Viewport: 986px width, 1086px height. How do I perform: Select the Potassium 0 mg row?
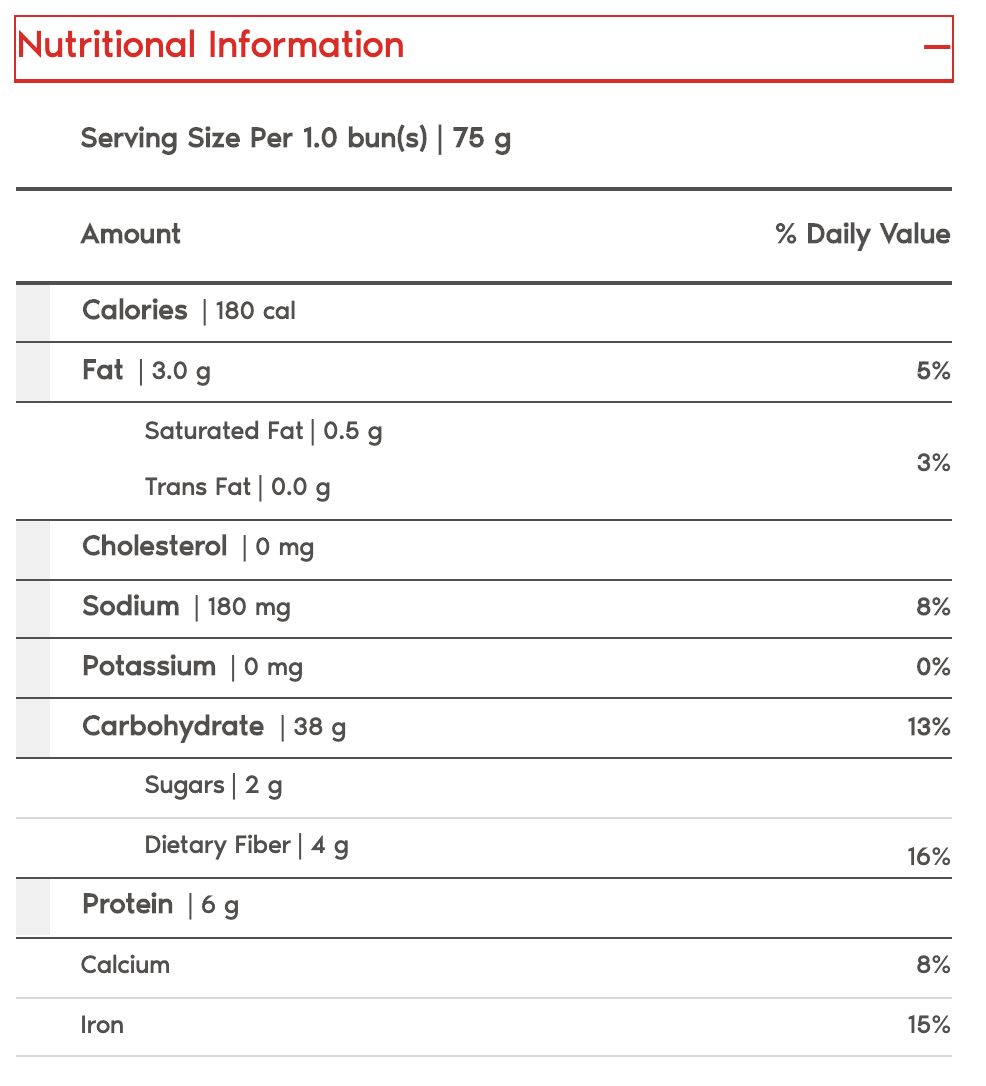(192, 667)
